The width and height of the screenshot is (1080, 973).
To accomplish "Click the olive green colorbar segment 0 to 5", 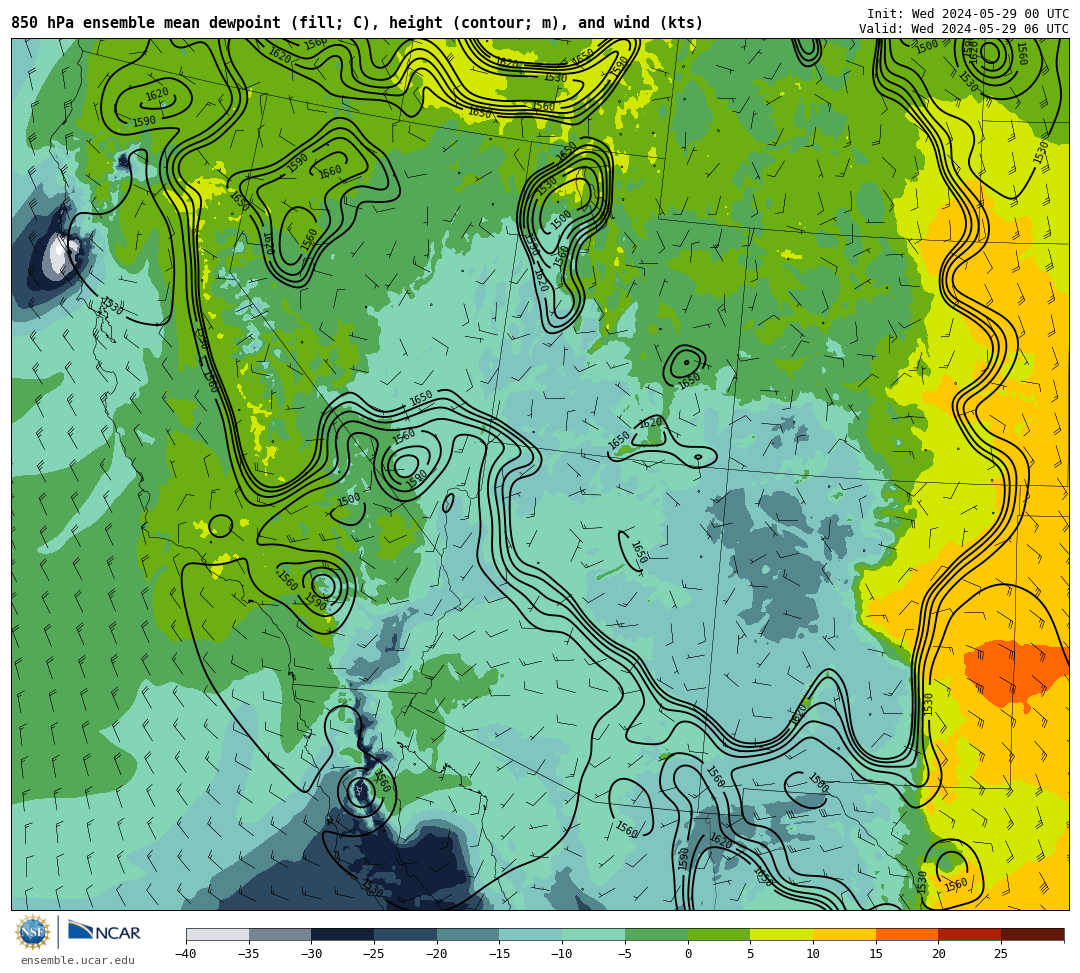I will pos(719,934).
